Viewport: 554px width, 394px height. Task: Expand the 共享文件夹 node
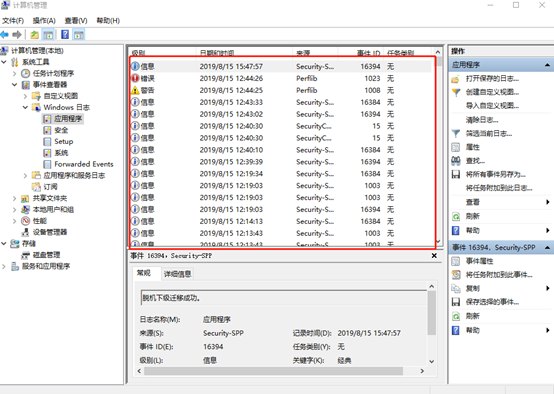14,198
